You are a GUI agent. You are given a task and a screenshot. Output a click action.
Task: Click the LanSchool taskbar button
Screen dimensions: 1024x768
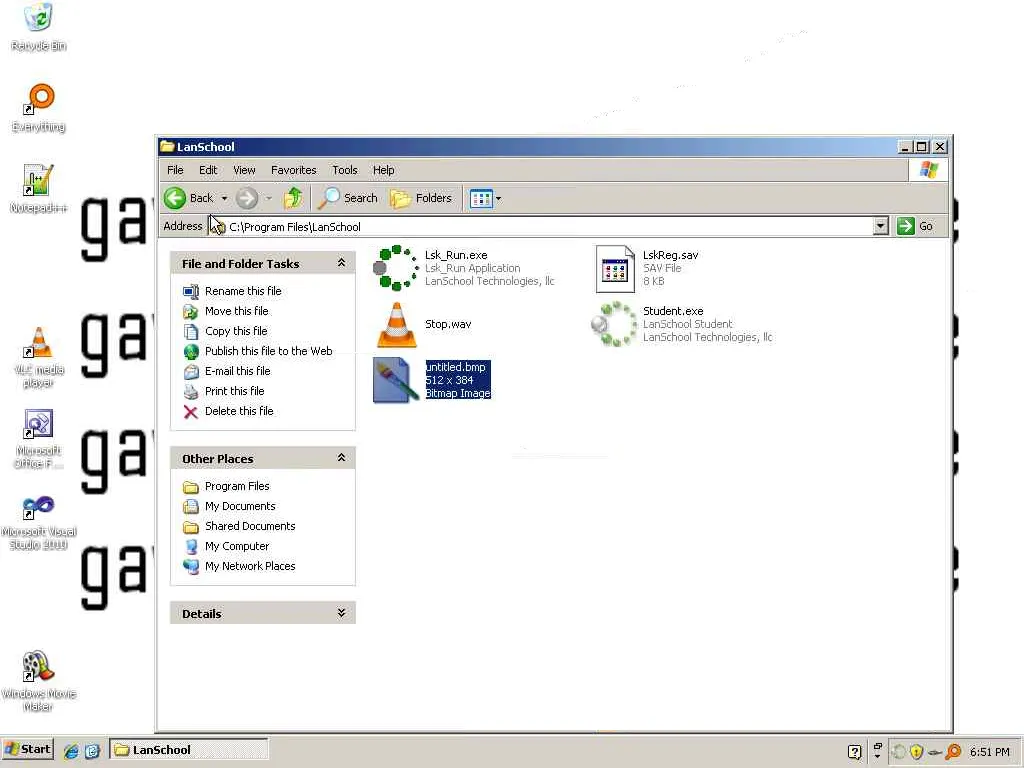click(x=188, y=750)
